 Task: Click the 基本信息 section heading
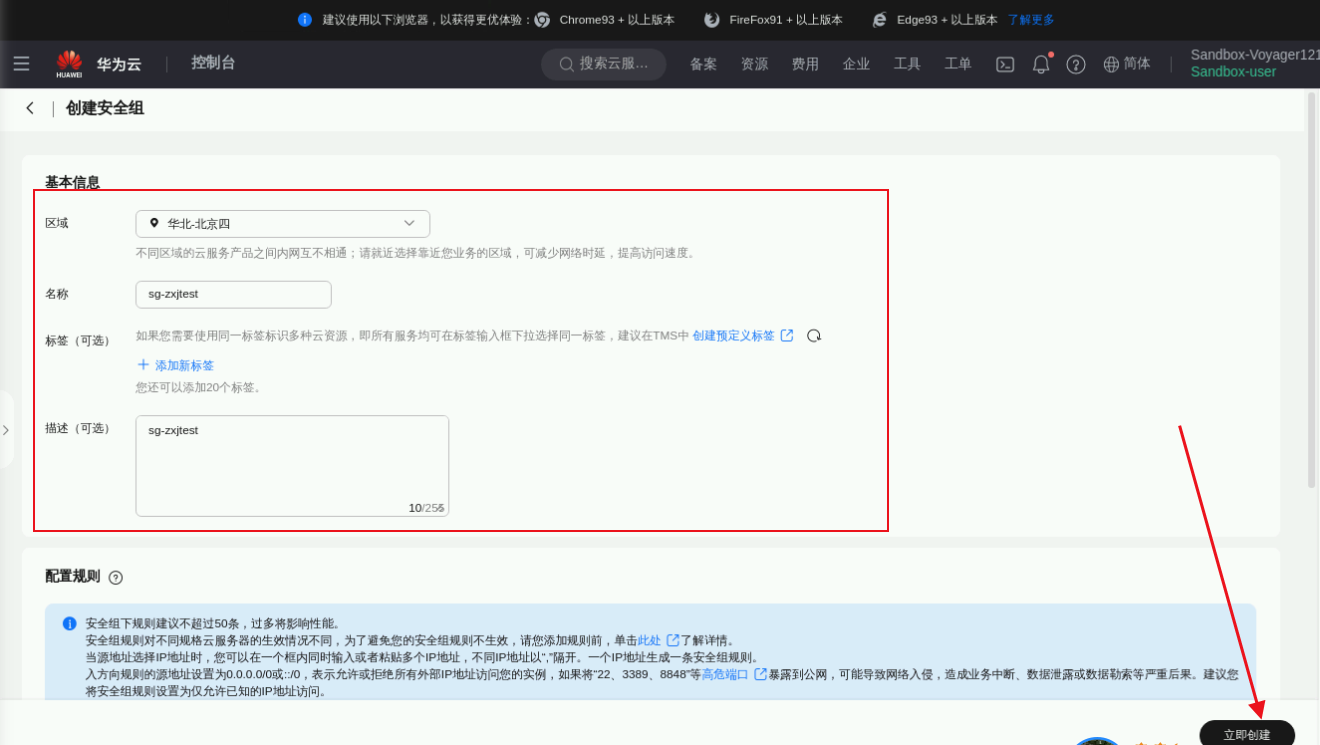point(72,182)
